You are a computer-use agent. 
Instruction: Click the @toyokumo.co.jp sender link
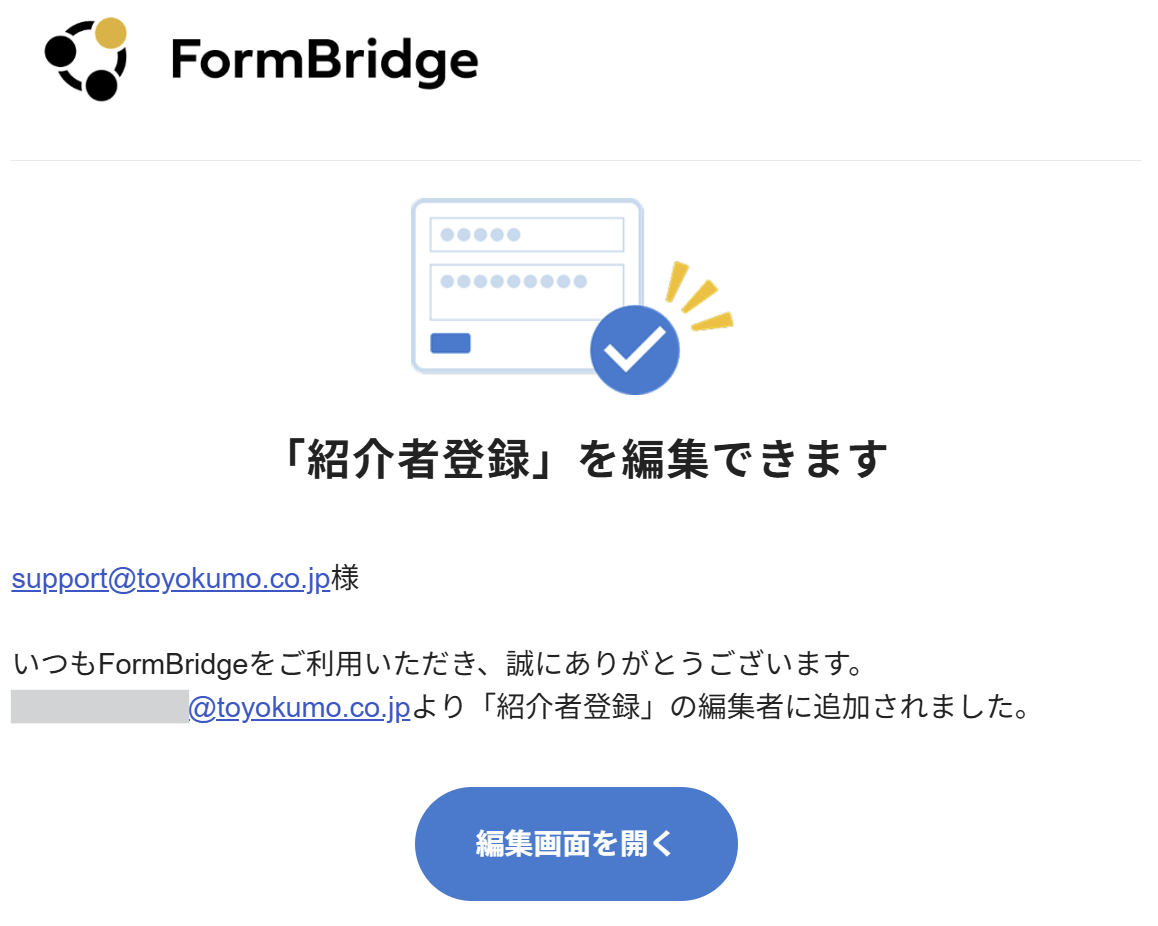pos(299,709)
